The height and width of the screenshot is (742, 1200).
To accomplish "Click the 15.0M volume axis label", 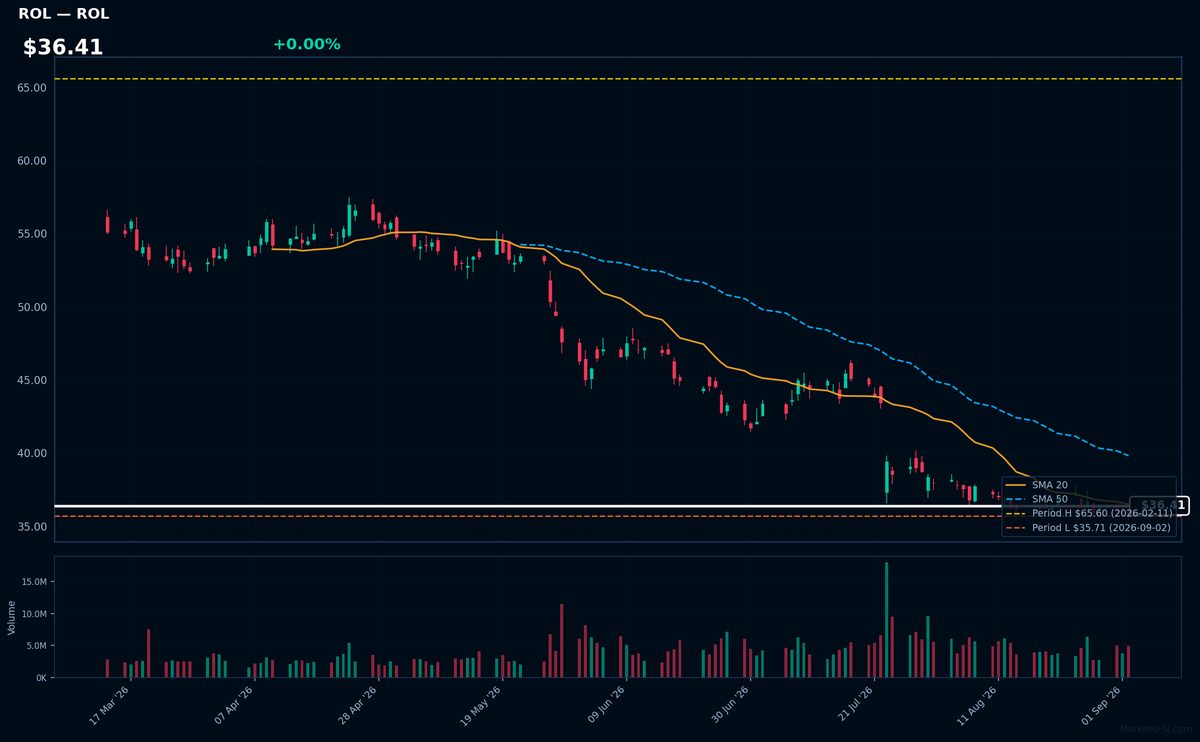I will click(x=34, y=582).
